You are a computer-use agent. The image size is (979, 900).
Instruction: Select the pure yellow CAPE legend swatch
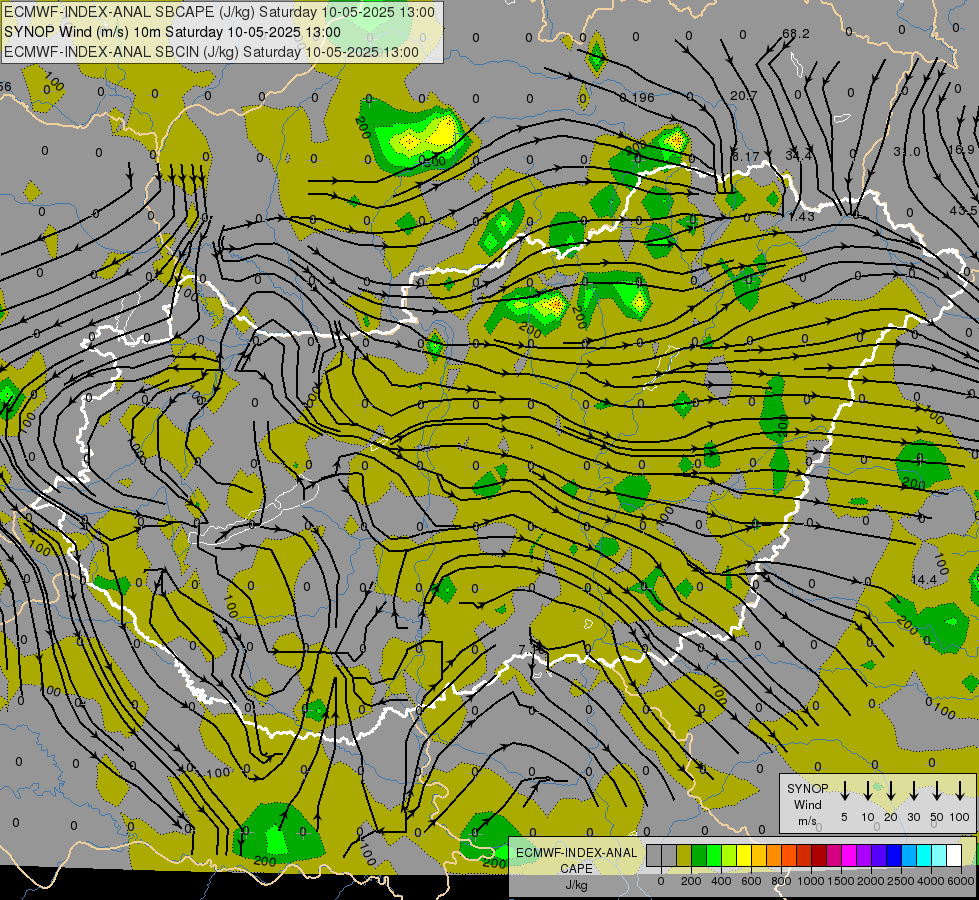(x=744, y=855)
